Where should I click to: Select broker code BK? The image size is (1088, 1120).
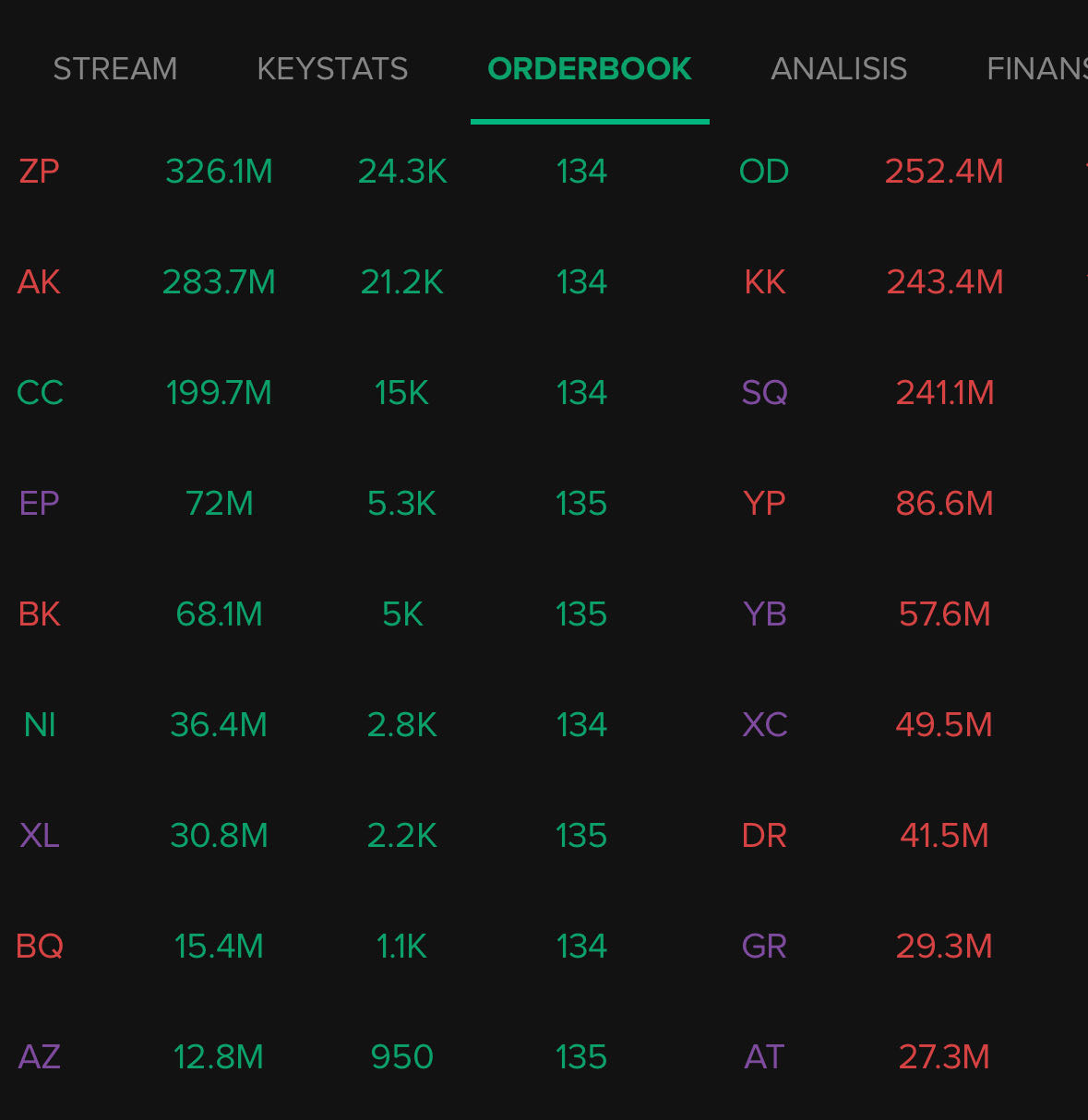coord(39,614)
